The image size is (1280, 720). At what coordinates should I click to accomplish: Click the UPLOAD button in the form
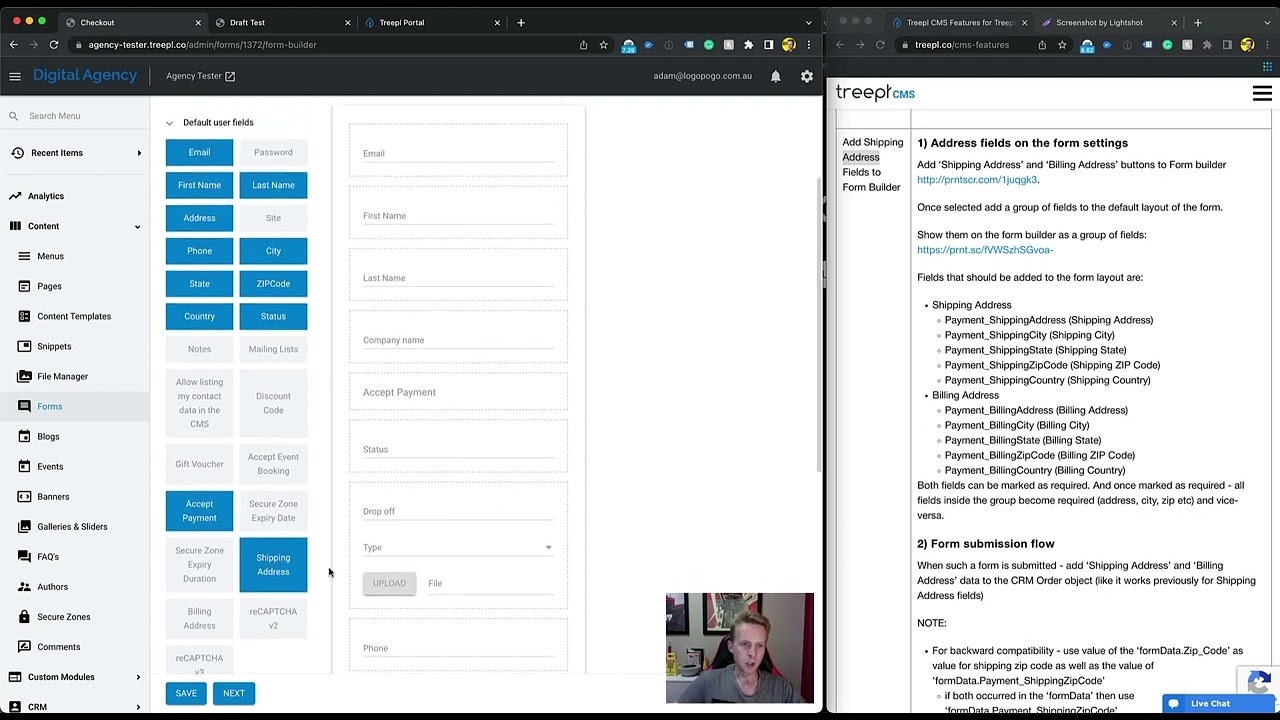coord(389,584)
